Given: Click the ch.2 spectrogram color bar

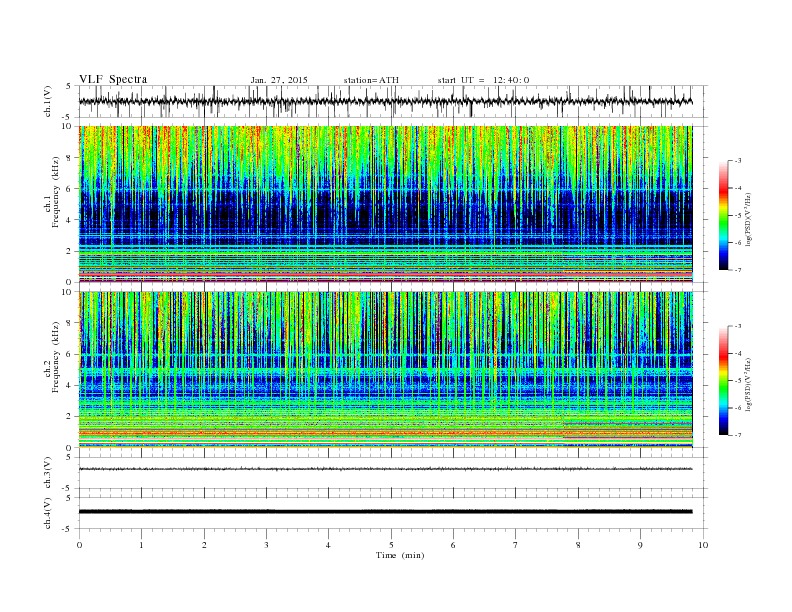Looking at the screenshot, I should pos(723,381).
